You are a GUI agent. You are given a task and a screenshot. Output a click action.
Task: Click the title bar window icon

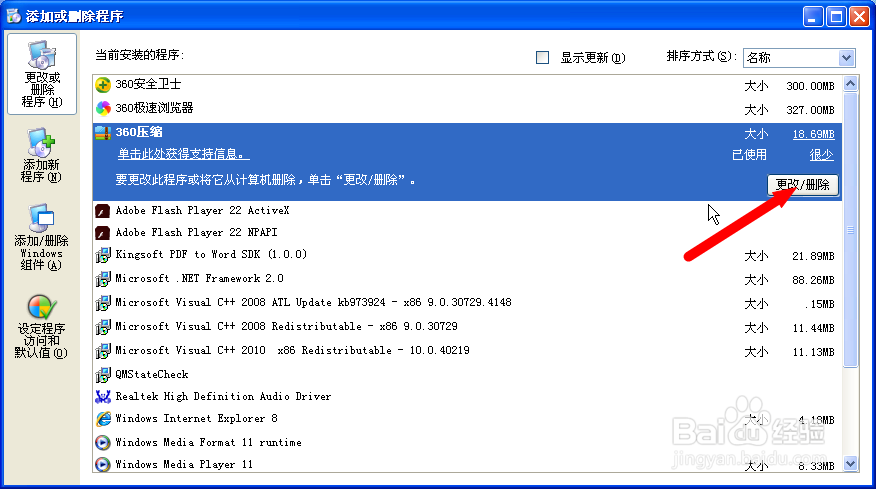pos(13,16)
